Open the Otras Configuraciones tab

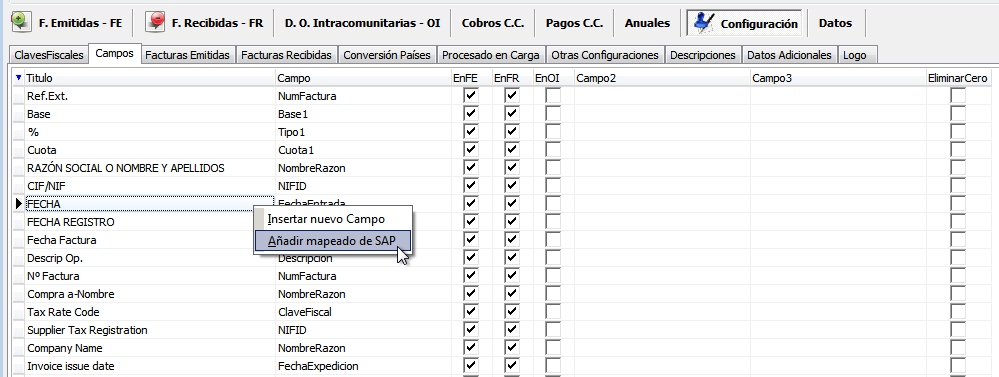pos(605,55)
